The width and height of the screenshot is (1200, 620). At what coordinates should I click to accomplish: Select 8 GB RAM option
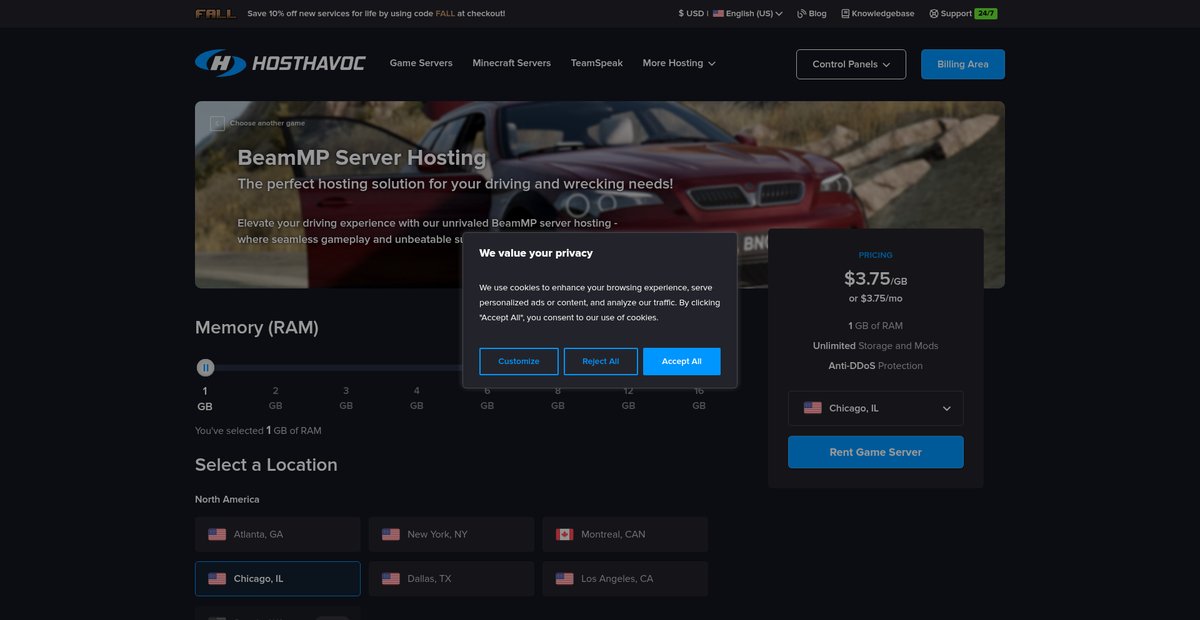(x=558, y=398)
